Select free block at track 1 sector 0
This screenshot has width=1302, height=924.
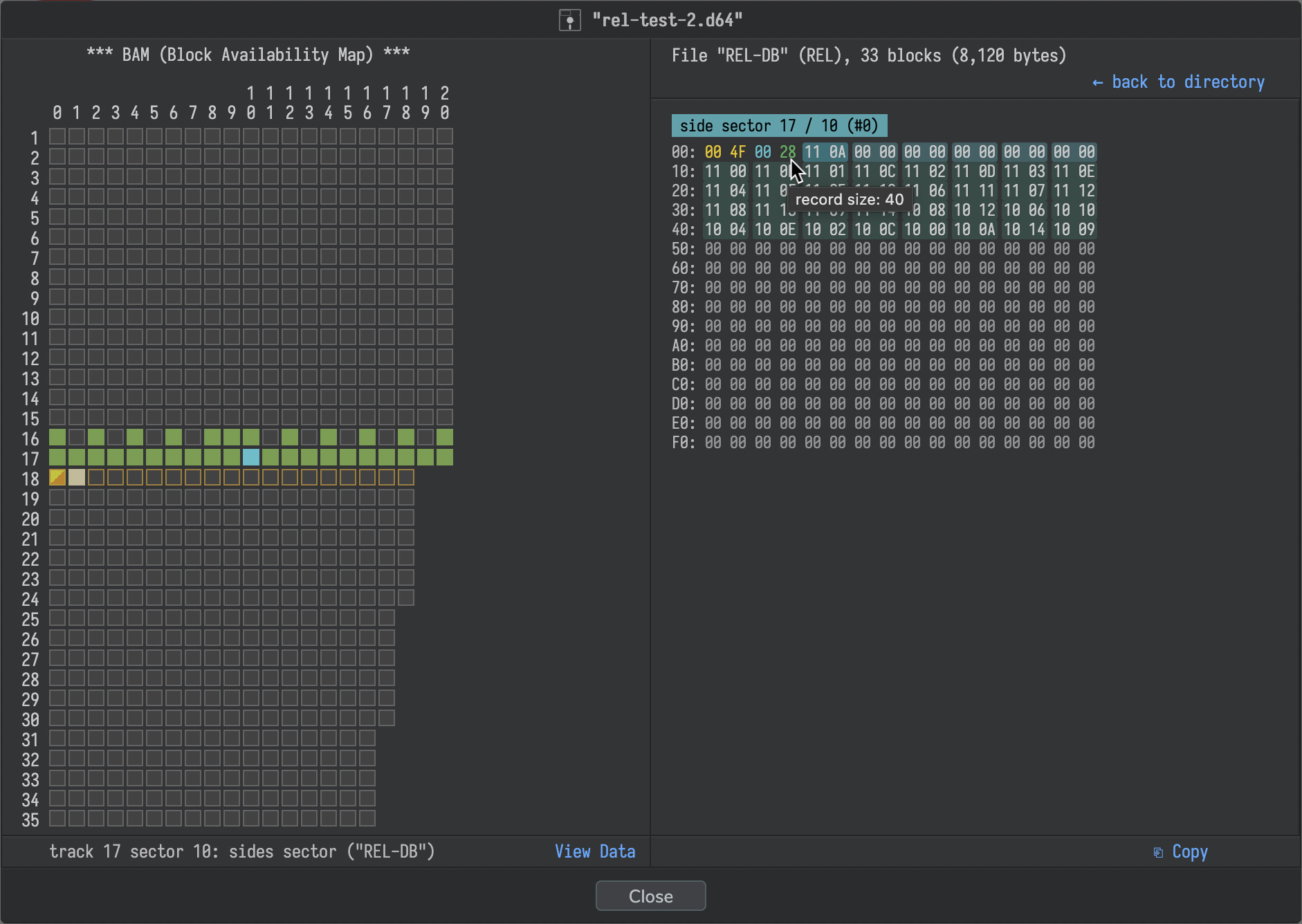(57, 136)
